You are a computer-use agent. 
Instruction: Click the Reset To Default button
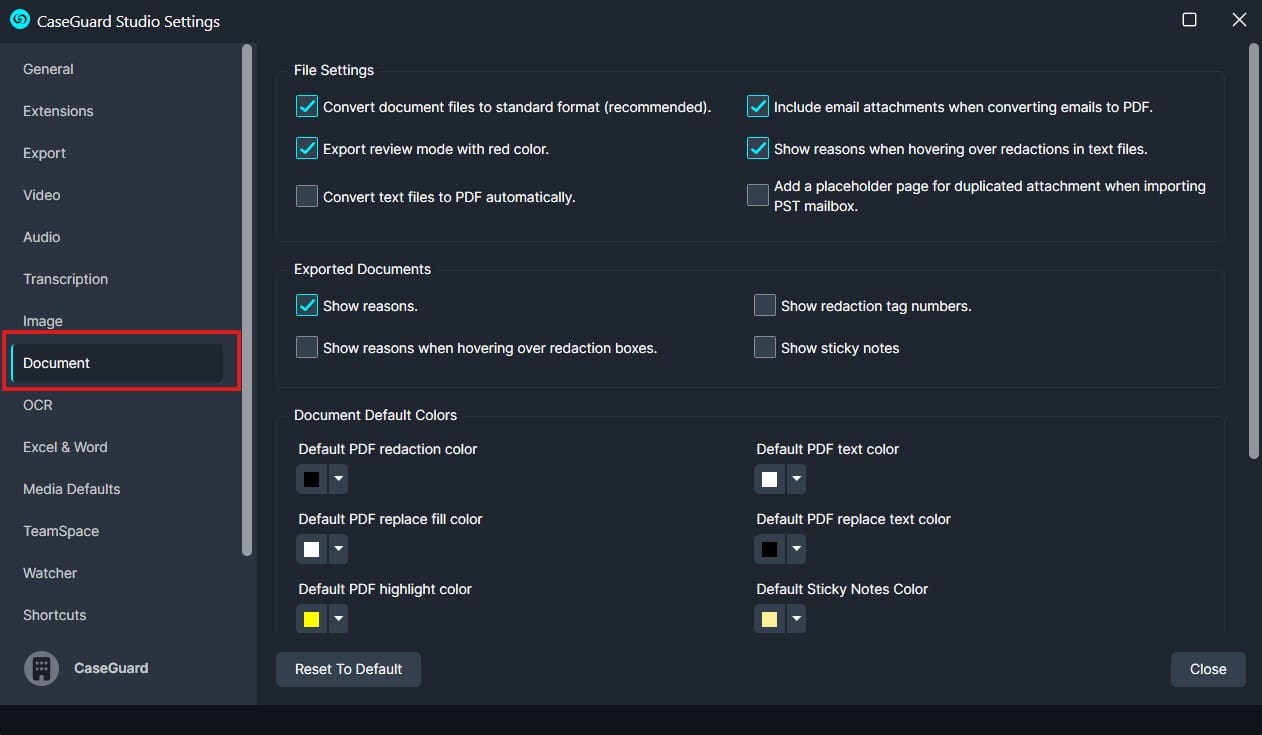pyautogui.click(x=348, y=669)
